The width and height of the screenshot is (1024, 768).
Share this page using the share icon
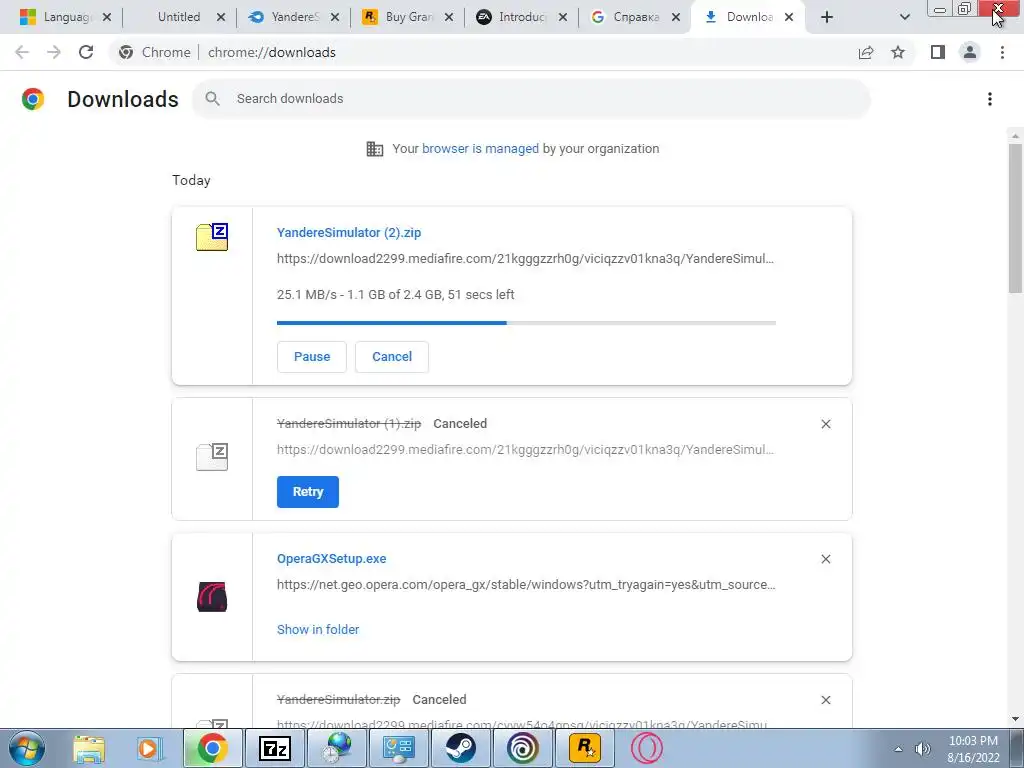pyautogui.click(x=866, y=52)
